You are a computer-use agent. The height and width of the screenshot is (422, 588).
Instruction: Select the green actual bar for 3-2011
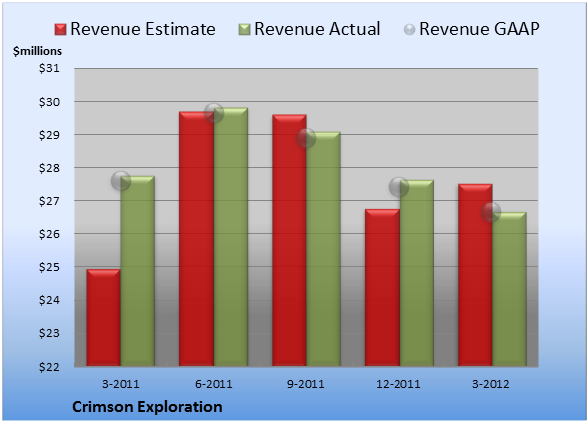coord(138,271)
